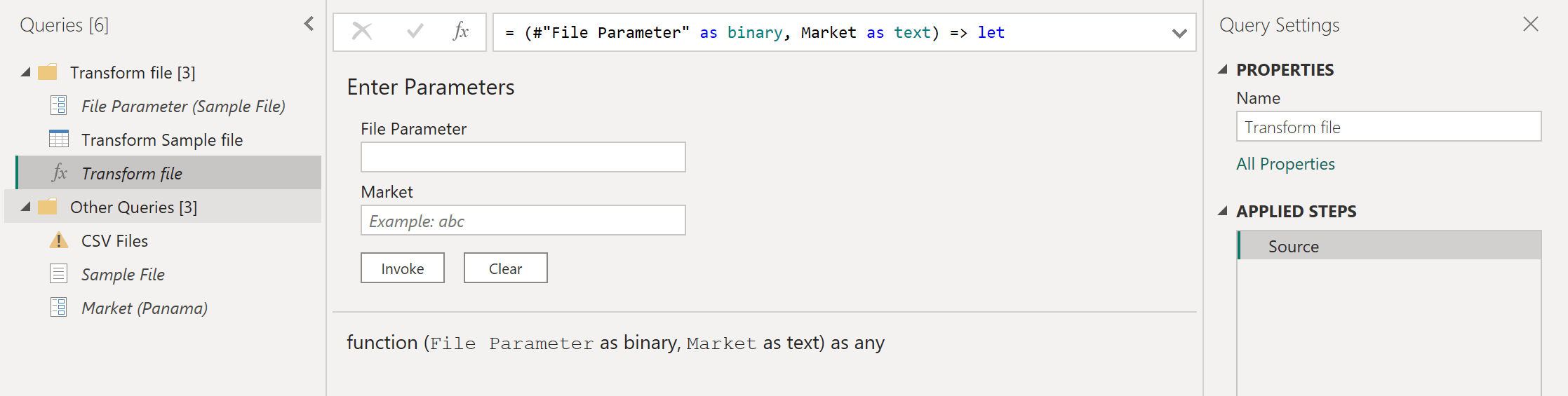The width and height of the screenshot is (1568, 396).
Task: Click the Transform Sample file table icon
Action: [59, 139]
